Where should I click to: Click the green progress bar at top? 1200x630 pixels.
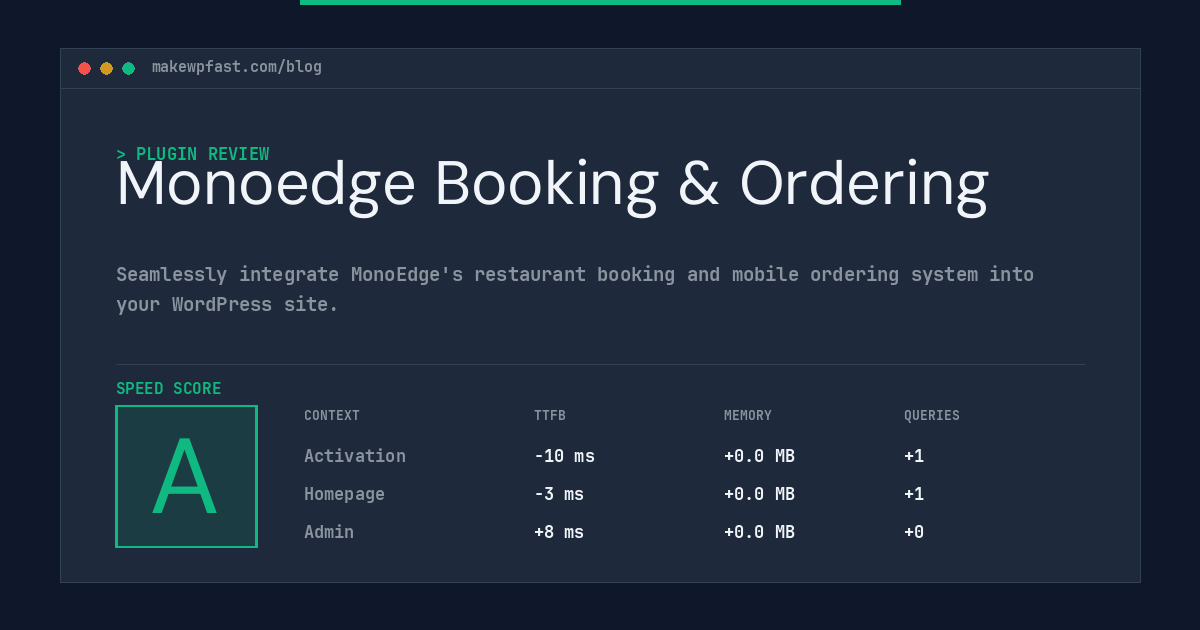[x=600, y=2]
